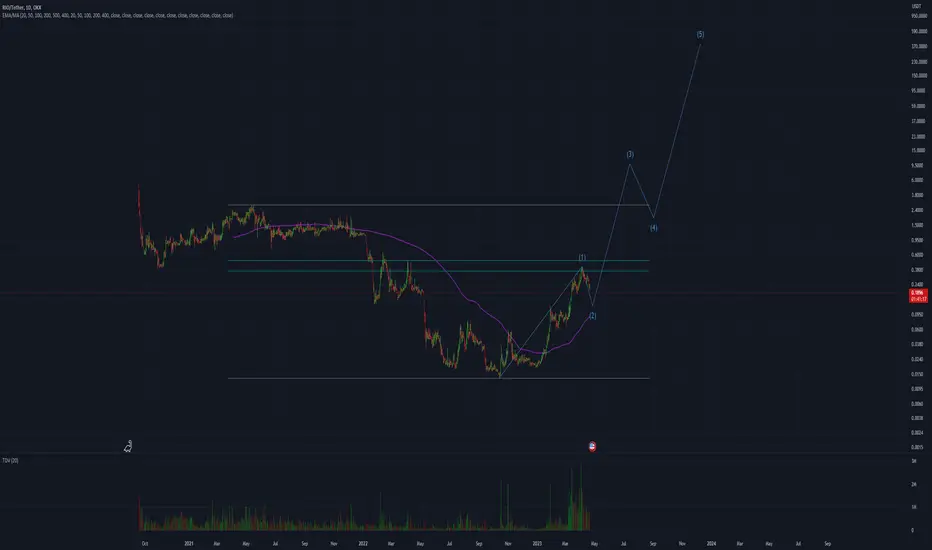Screen dimensions: 932x550
Task: Click the wave label (3)
Action: click(x=630, y=155)
